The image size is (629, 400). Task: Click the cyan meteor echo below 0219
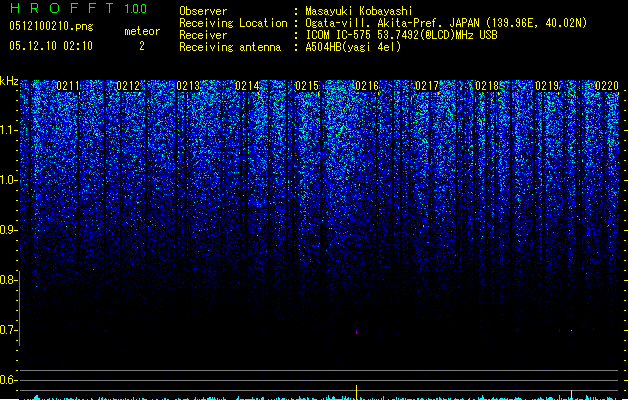click(572, 331)
